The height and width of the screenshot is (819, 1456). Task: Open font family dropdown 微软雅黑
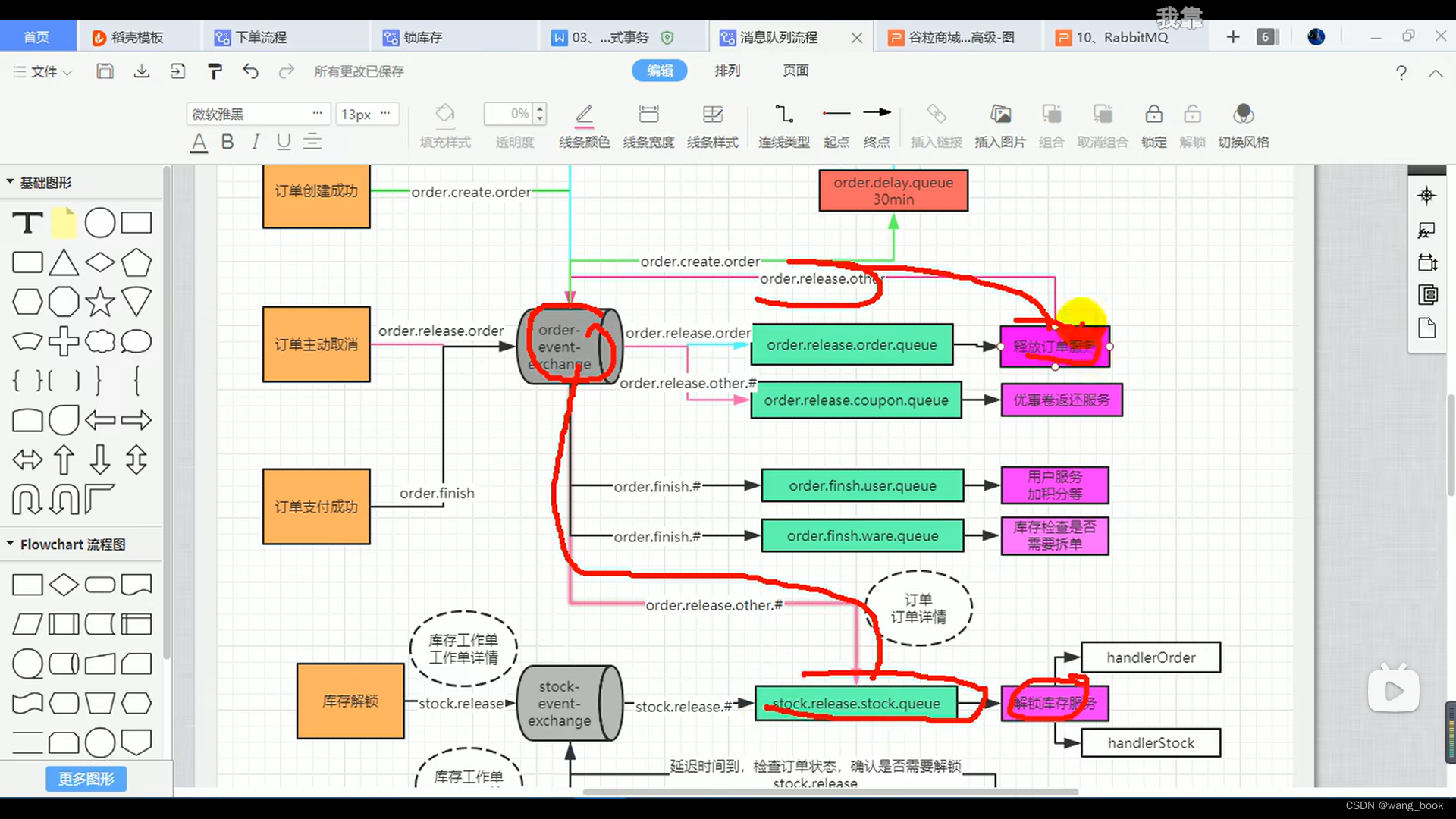point(258,114)
